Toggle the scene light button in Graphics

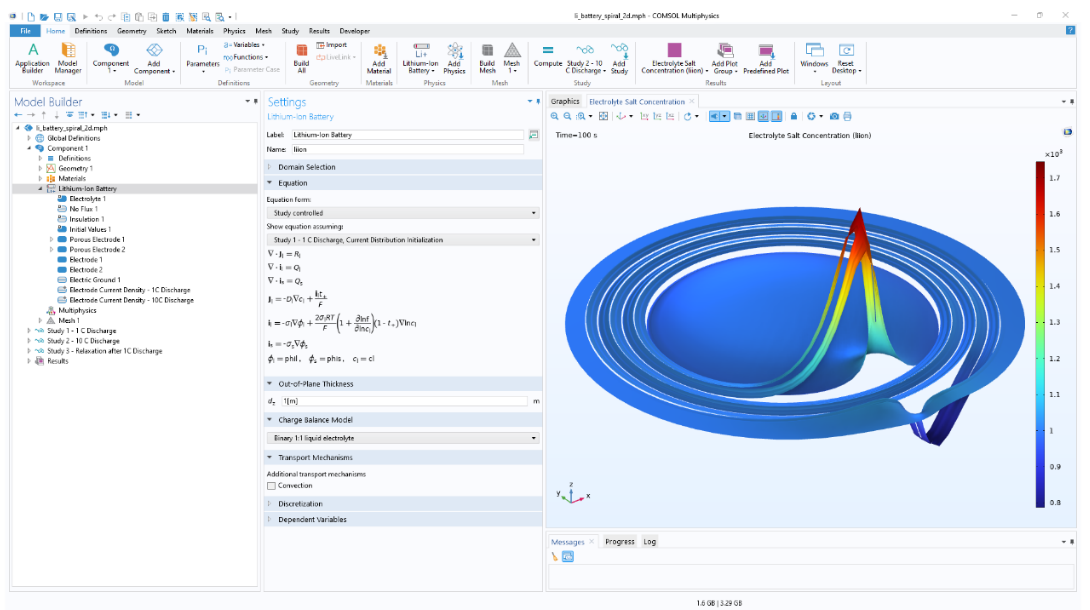715,116
